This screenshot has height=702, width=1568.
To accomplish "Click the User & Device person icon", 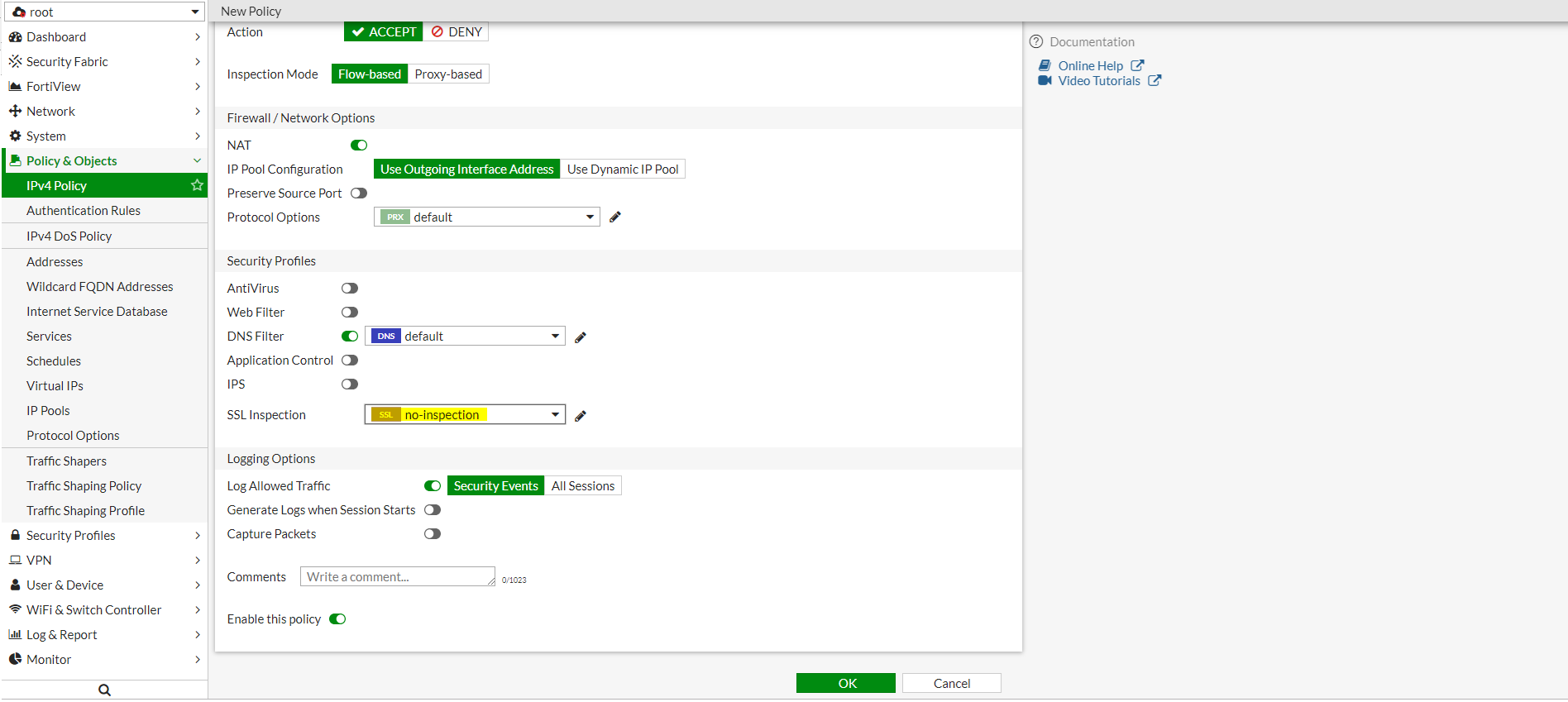I will click(15, 585).
